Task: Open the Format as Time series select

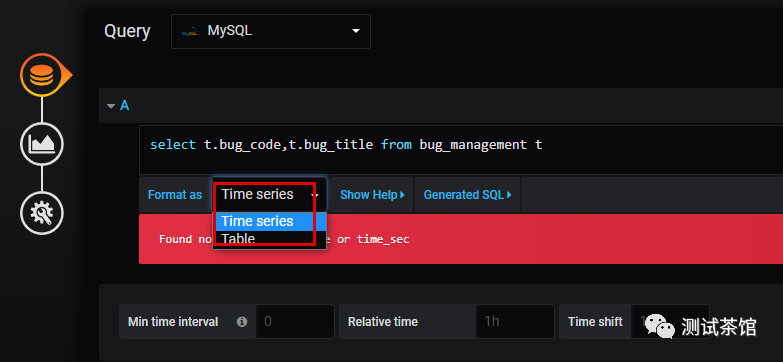Action: (270, 194)
